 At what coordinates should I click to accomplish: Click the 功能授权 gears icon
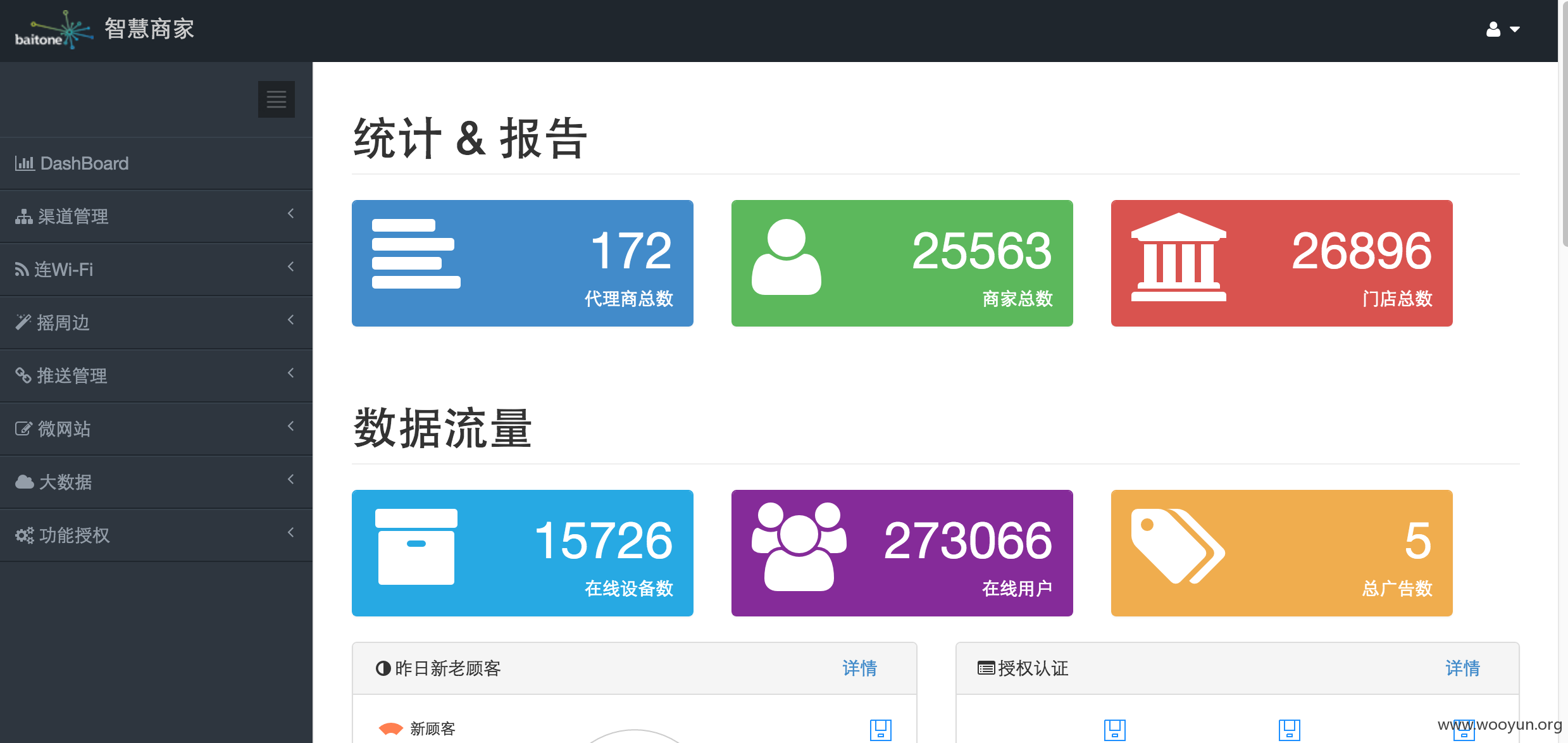click(x=25, y=535)
